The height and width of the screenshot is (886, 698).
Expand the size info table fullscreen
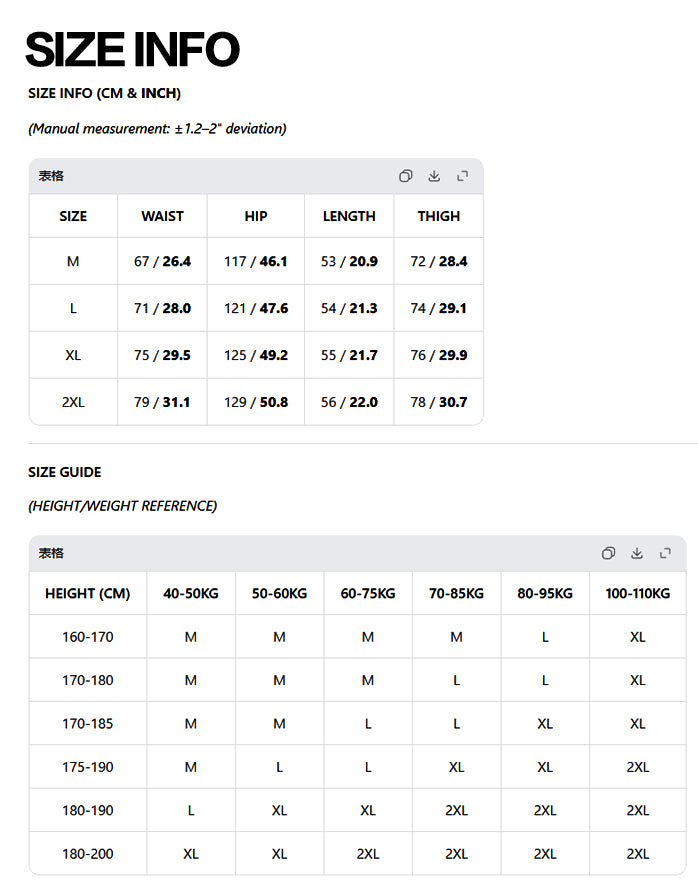point(462,176)
